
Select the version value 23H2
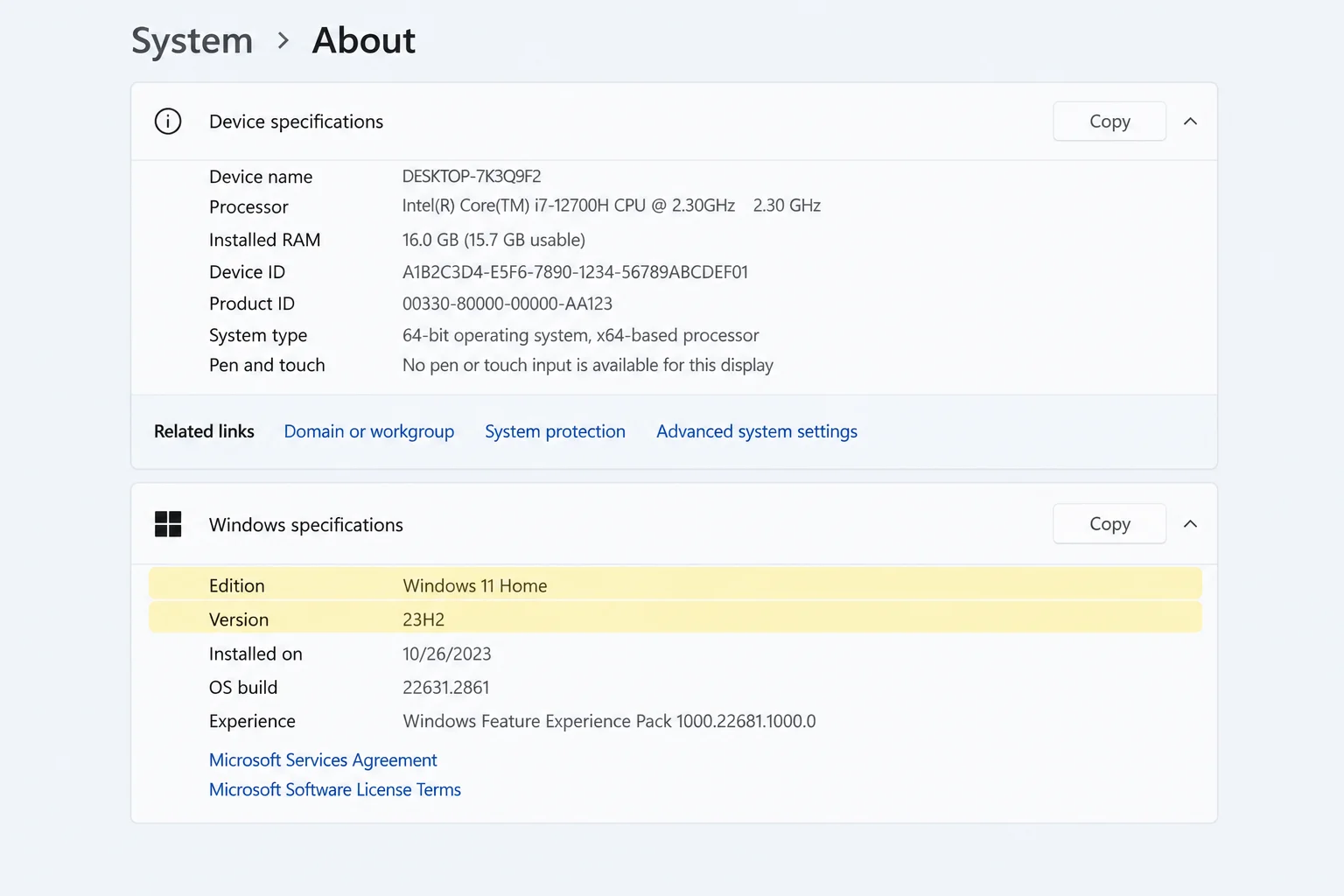423,619
